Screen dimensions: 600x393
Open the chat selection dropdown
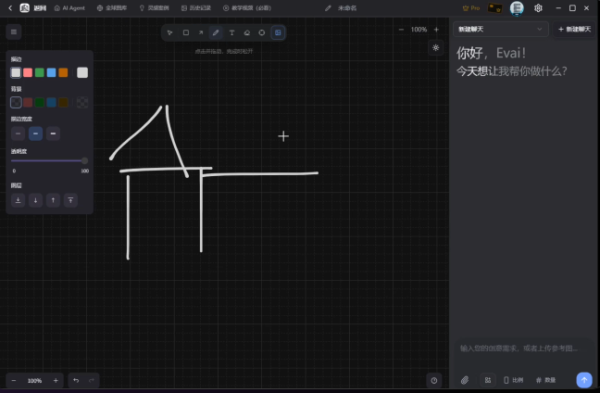point(501,29)
